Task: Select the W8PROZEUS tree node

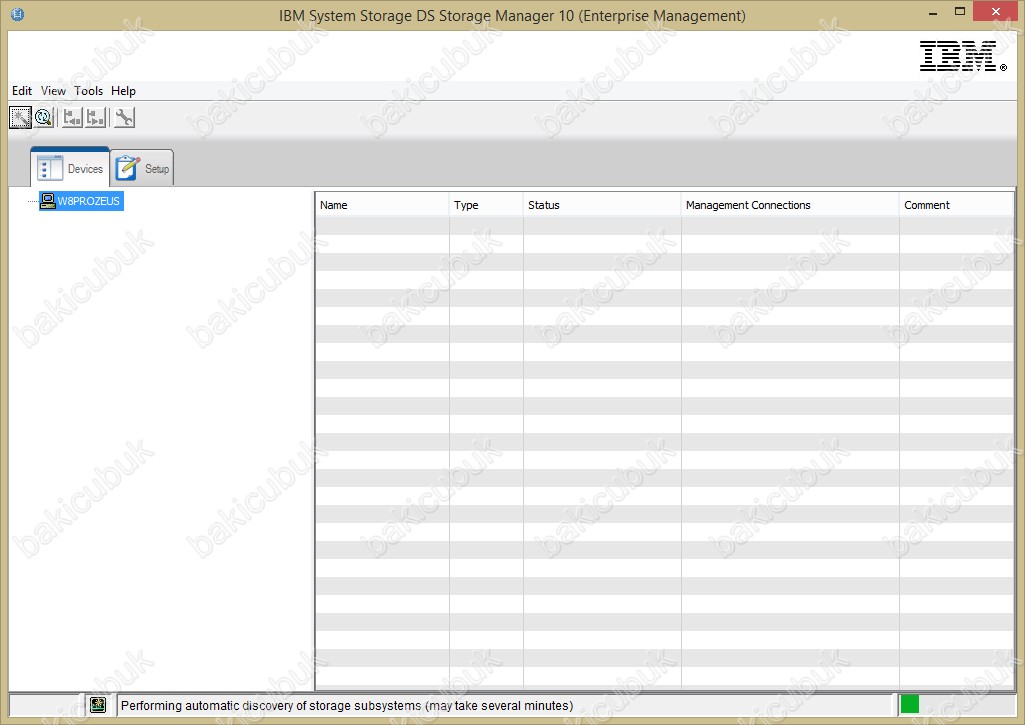Action: [88, 201]
